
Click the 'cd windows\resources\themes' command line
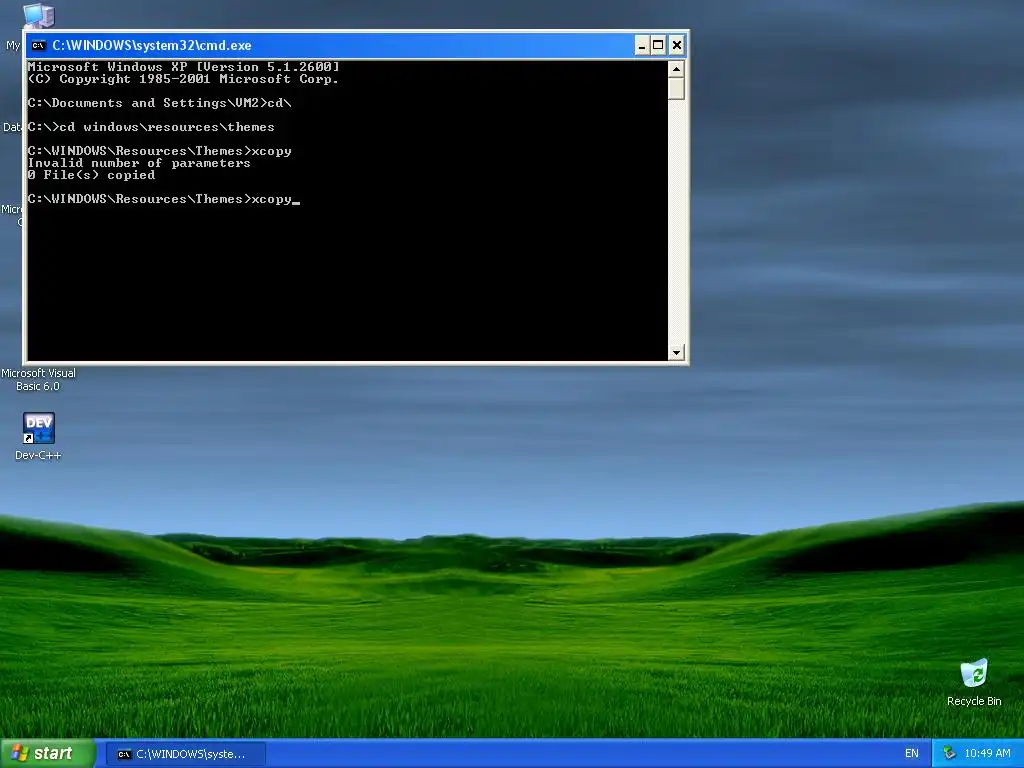pyautogui.click(x=151, y=127)
